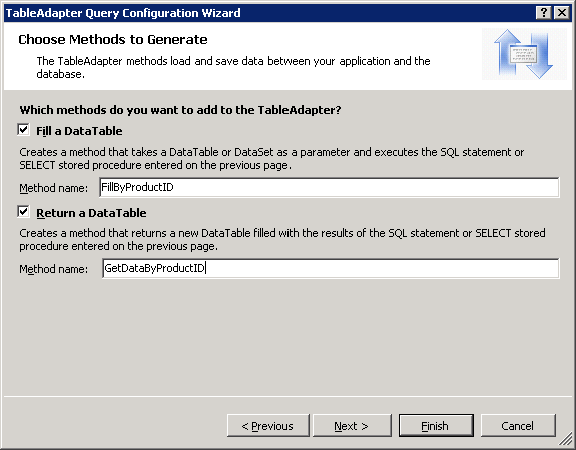Screen dimensions: 576x450
Task: Click the 'Return a DataTable' label text
Action: (x=91, y=213)
